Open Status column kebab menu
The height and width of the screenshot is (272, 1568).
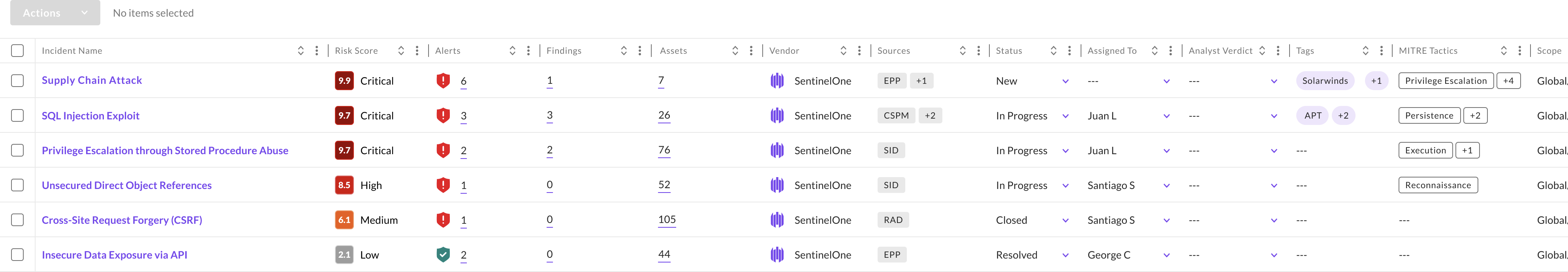(1070, 51)
